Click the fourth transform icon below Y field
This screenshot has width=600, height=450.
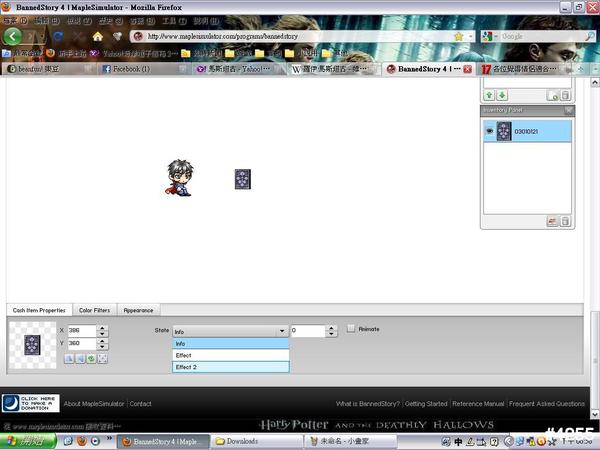[103, 359]
